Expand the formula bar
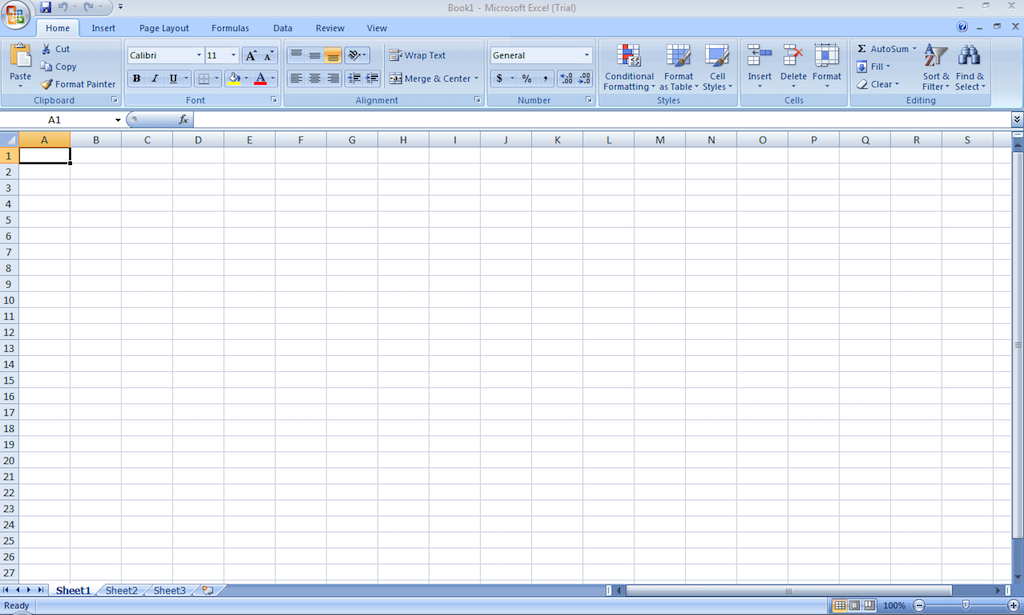Screen dimensions: 1024x615 [1017, 119]
